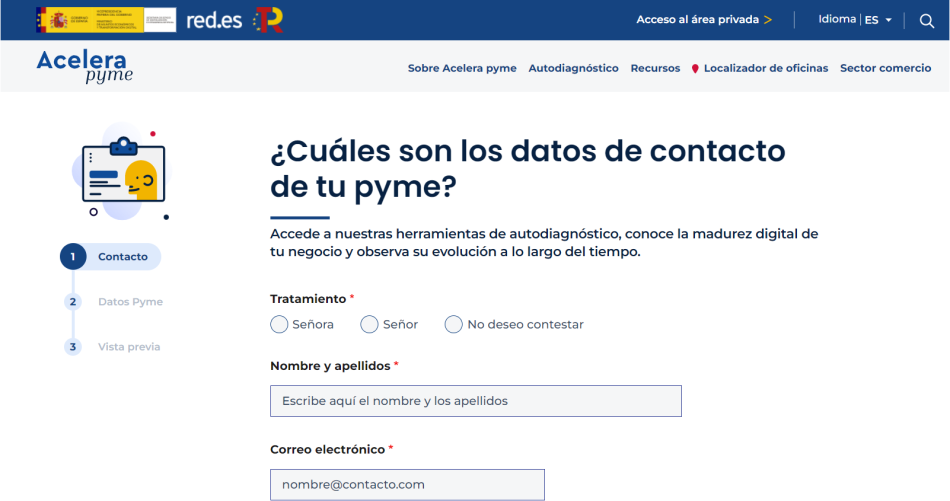950x501 pixels.
Task: Open the Autodiagnóstico menu item
Action: coord(573,68)
